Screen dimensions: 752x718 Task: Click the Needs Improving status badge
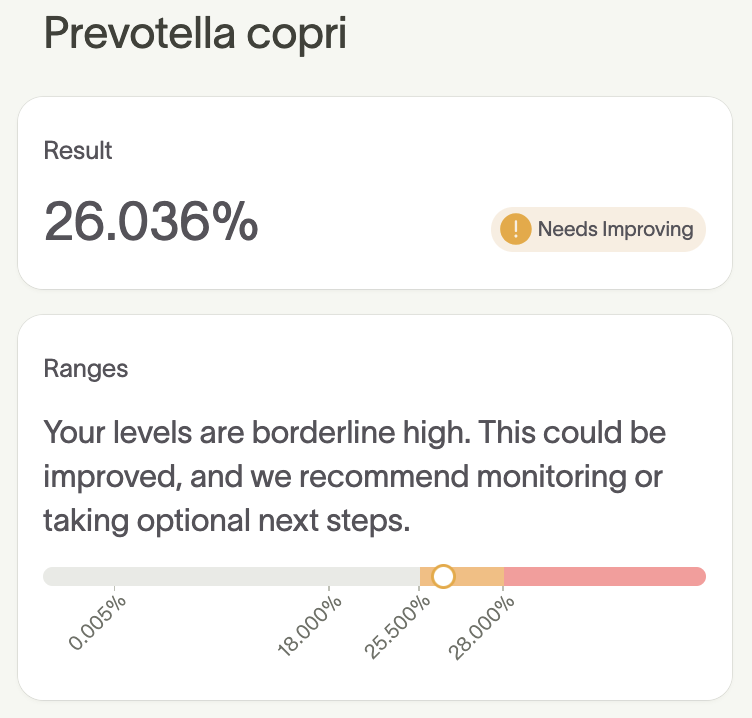point(598,229)
